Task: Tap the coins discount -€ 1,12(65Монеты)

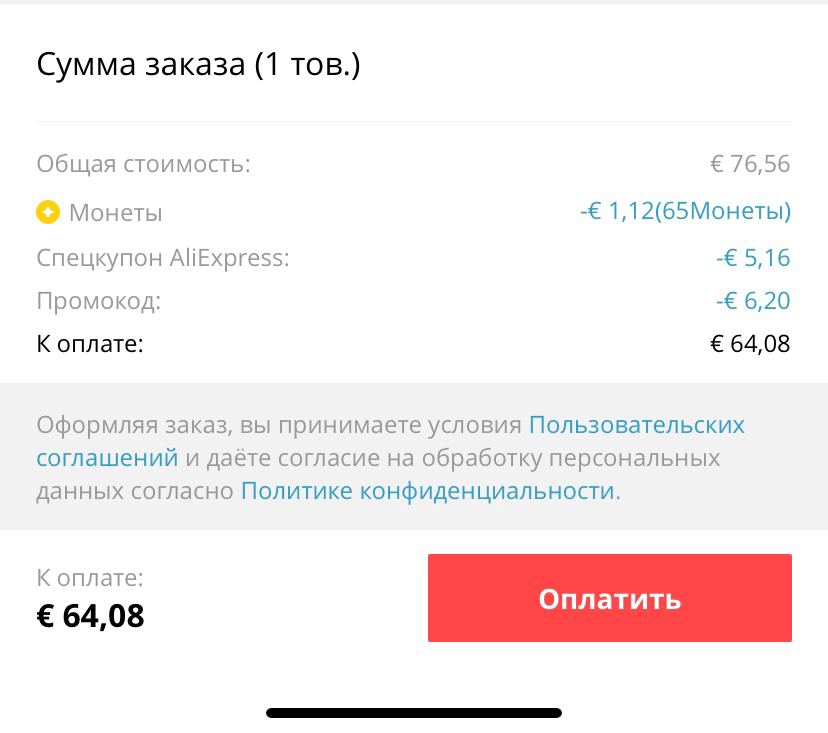Action: point(685,211)
